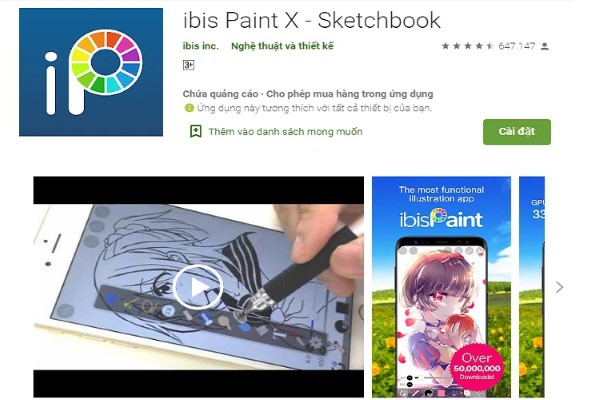Viewport: 600px width, 400px height.
Task: Click the Cài đặt install button
Action: pos(517,132)
